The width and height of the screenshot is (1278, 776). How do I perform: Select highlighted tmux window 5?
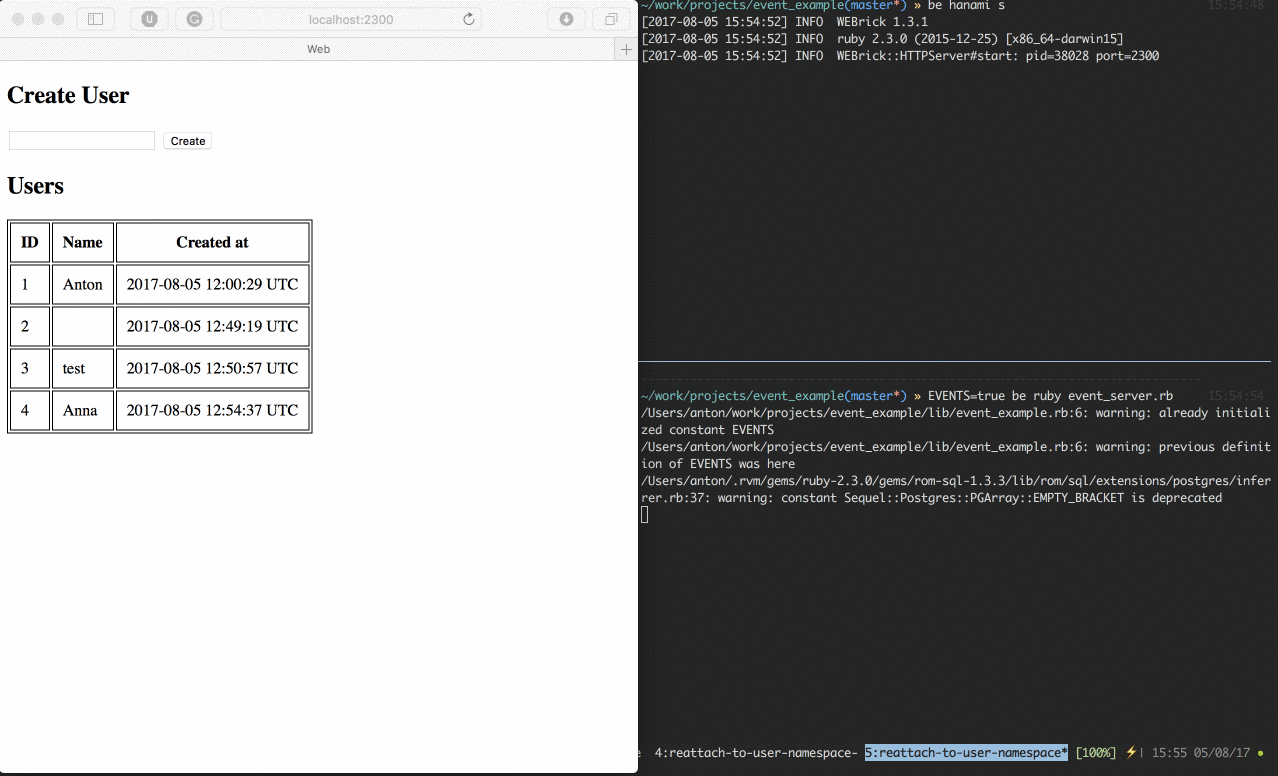(965, 752)
